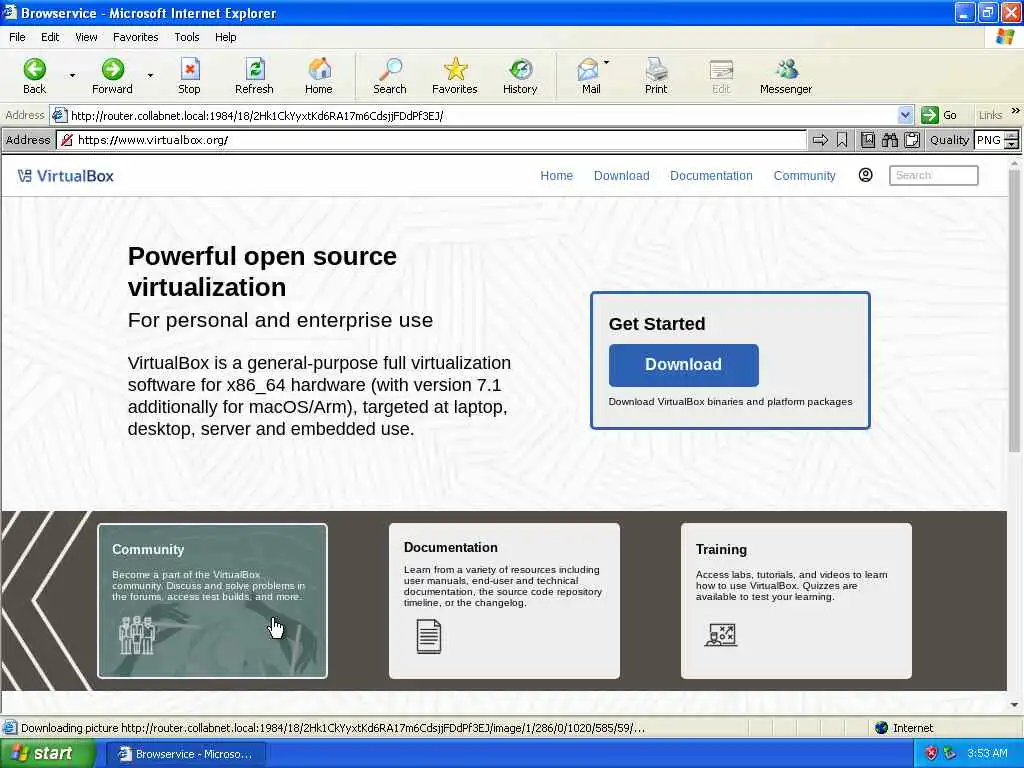Open the Documentation card
1024x768 pixels.
pyautogui.click(x=504, y=601)
